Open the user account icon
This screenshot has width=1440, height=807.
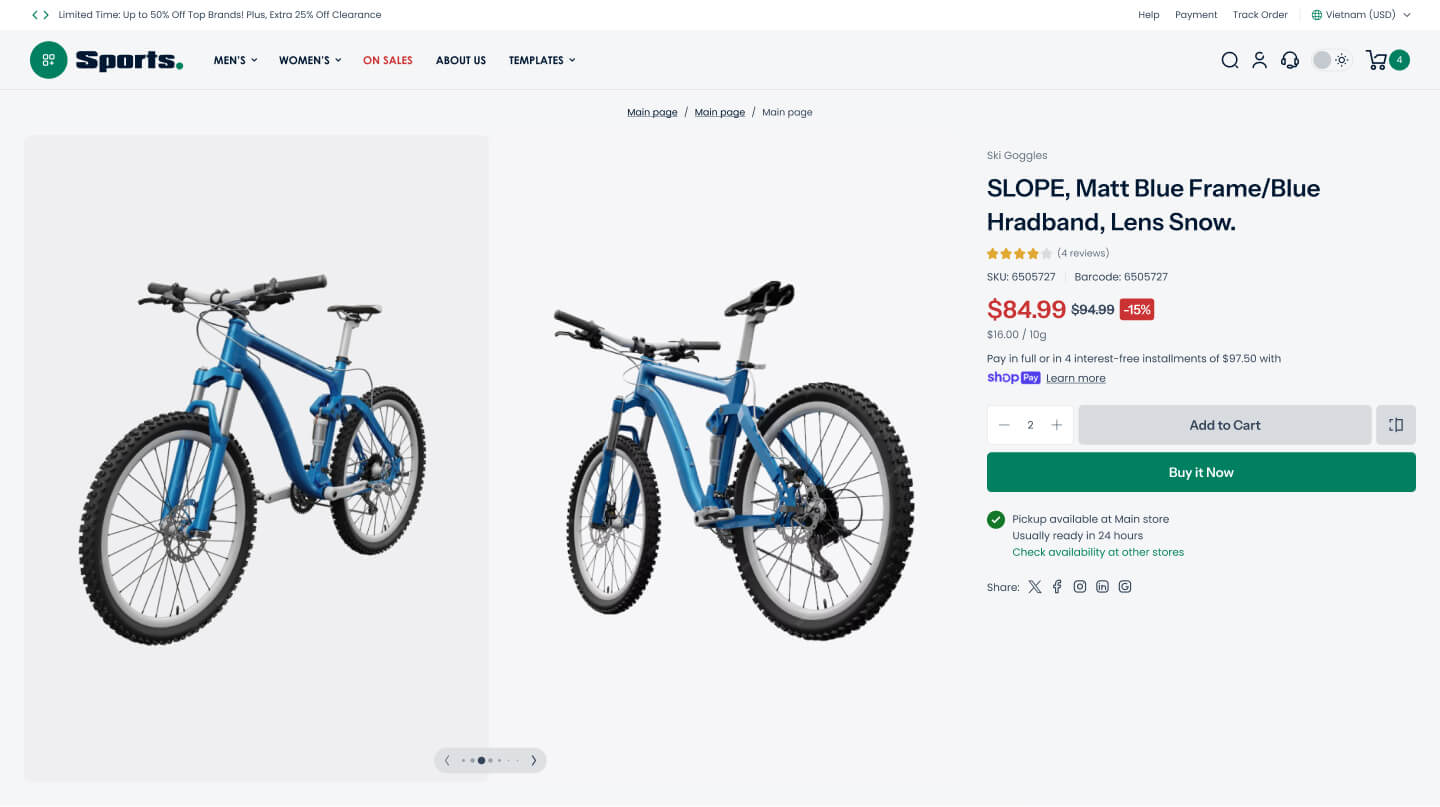click(1259, 60)
